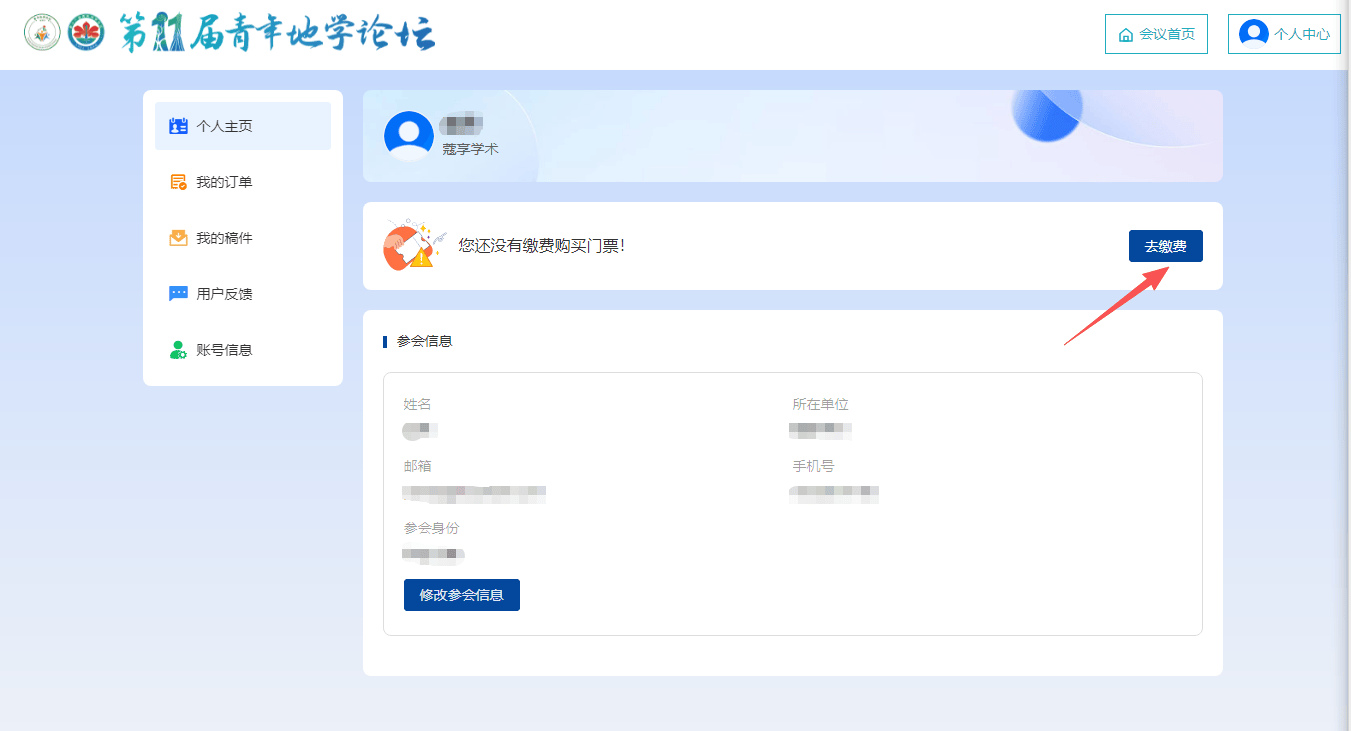Click the megaphone warning icon
1351x731 pixels.
tap(413, 246)
